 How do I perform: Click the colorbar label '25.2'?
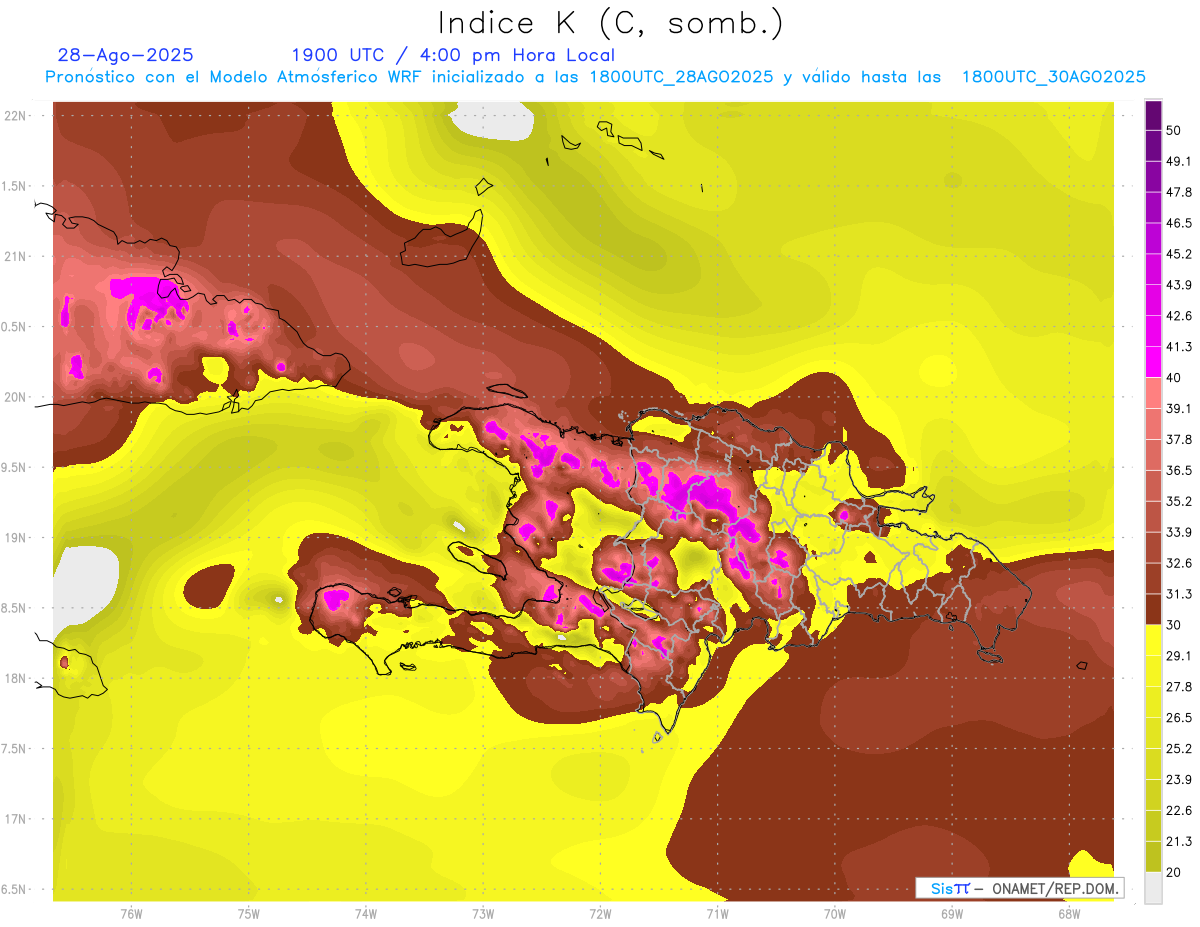pos(1178,749)
